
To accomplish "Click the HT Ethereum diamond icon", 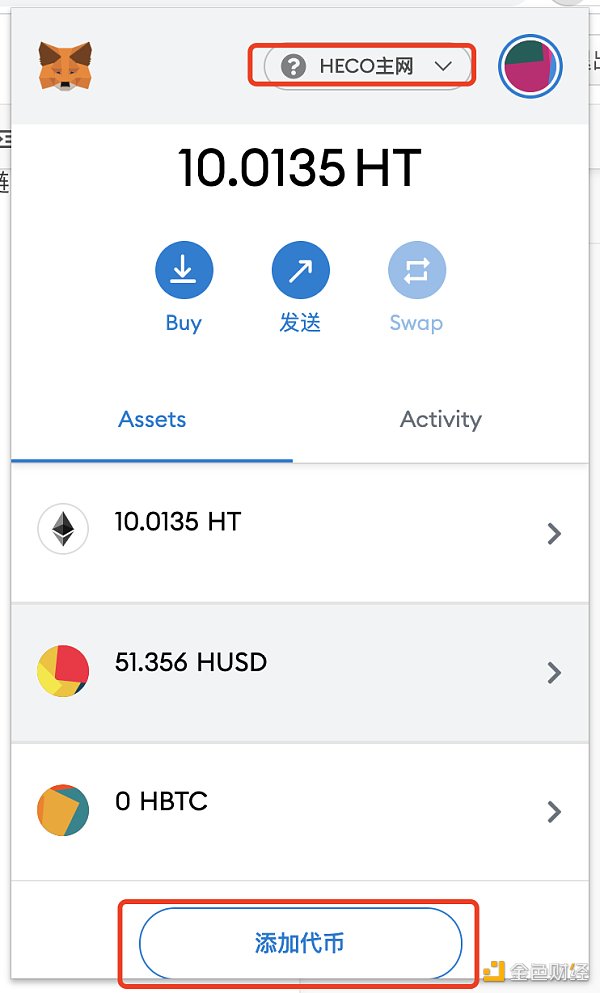I will tap(63, 530).
